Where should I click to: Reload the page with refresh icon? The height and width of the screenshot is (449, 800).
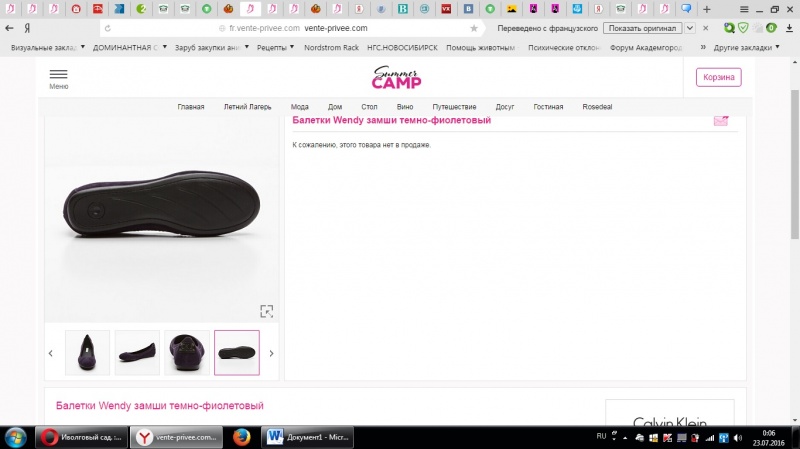108,29
